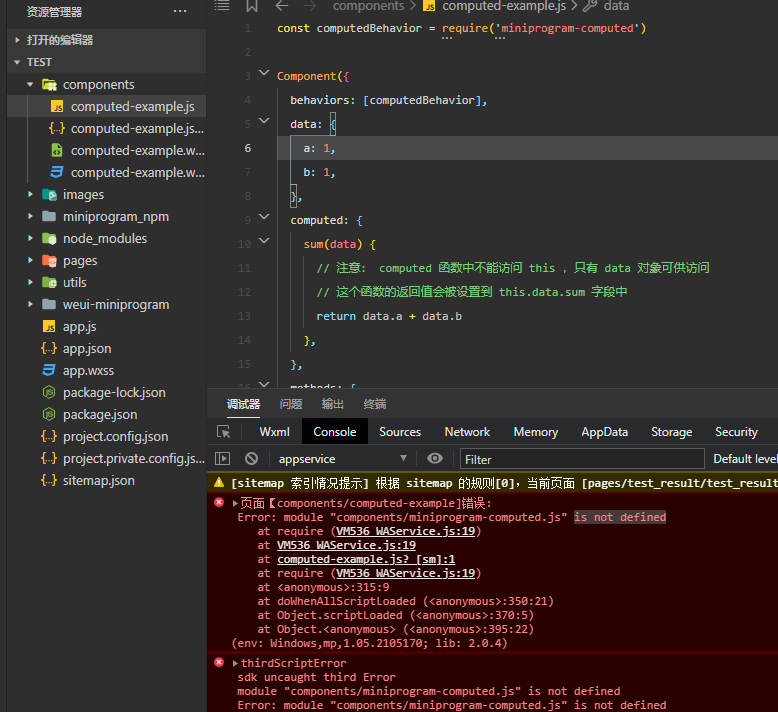Open the Network devtools tab
The image size is (778, 712).
(x=467, y=432)
